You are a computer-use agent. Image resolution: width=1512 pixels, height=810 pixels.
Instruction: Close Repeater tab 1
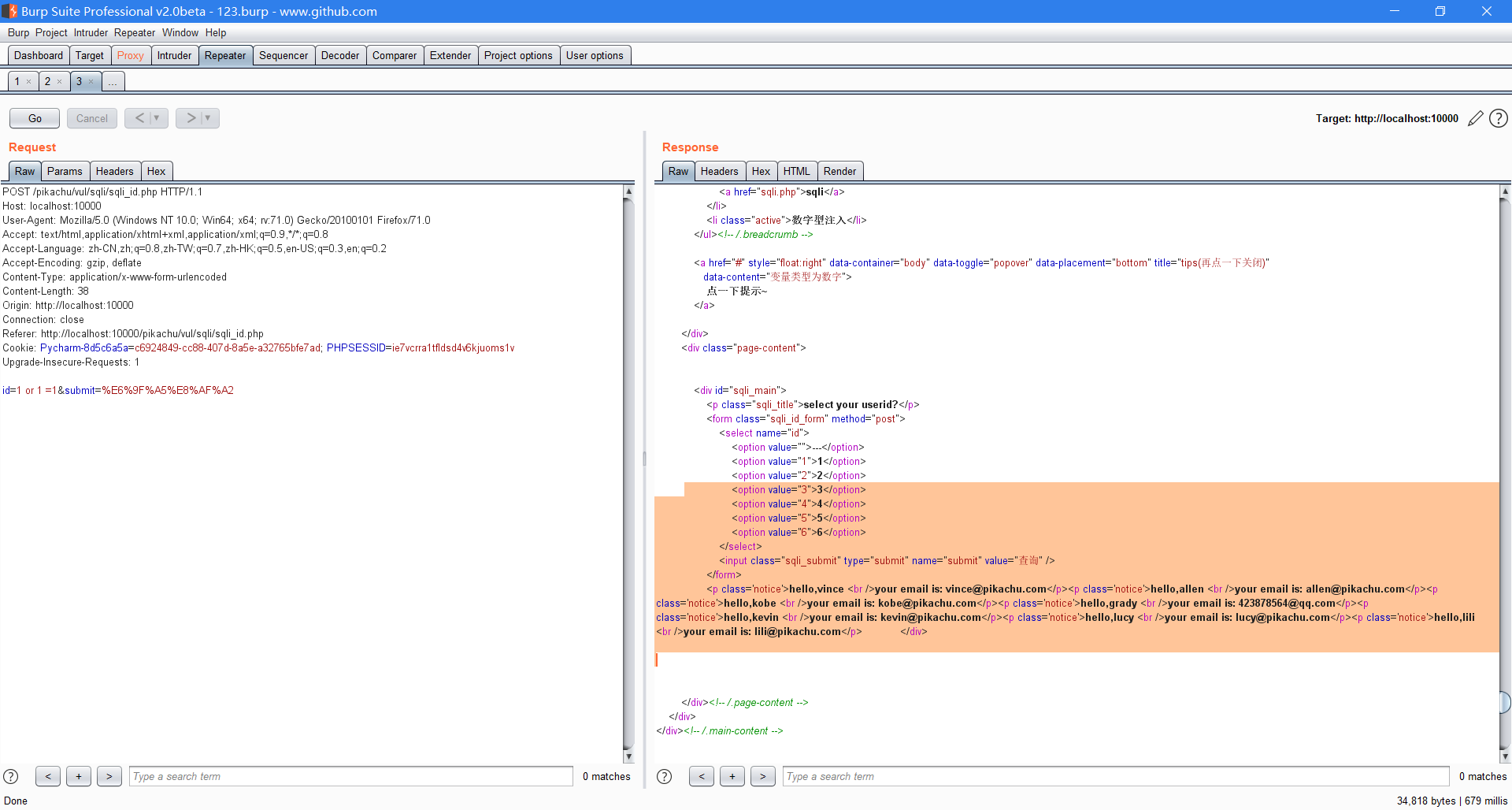coord(28,82)
